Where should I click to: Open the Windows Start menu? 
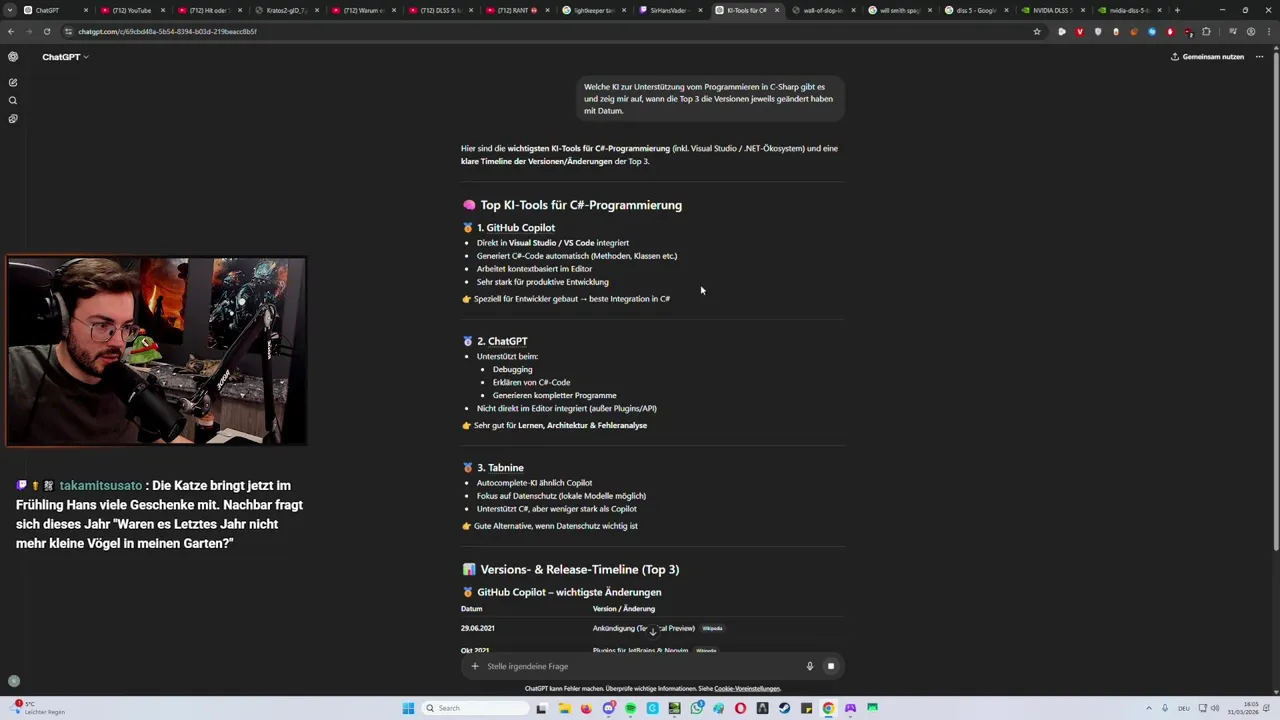(x=408, y=708)
